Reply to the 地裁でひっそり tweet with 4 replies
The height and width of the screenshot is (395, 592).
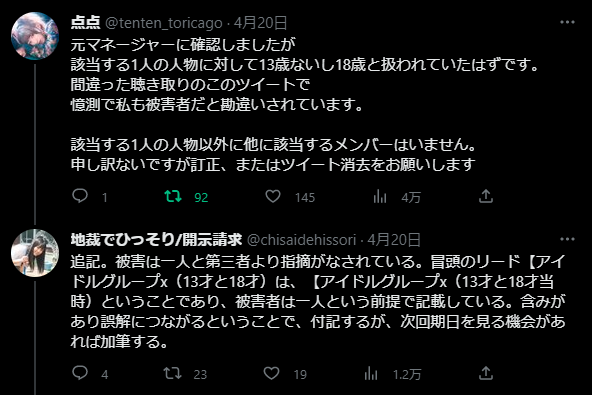pos(80,373)
